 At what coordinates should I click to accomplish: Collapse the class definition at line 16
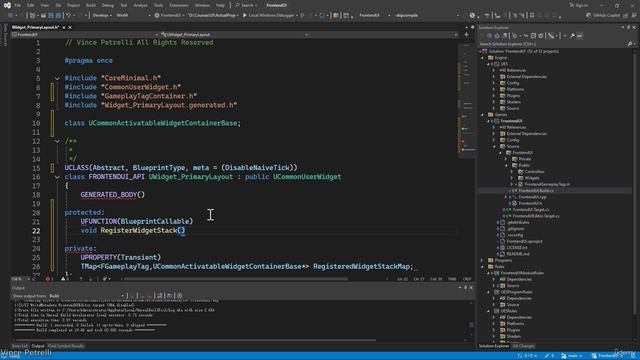tap(57, 177)
